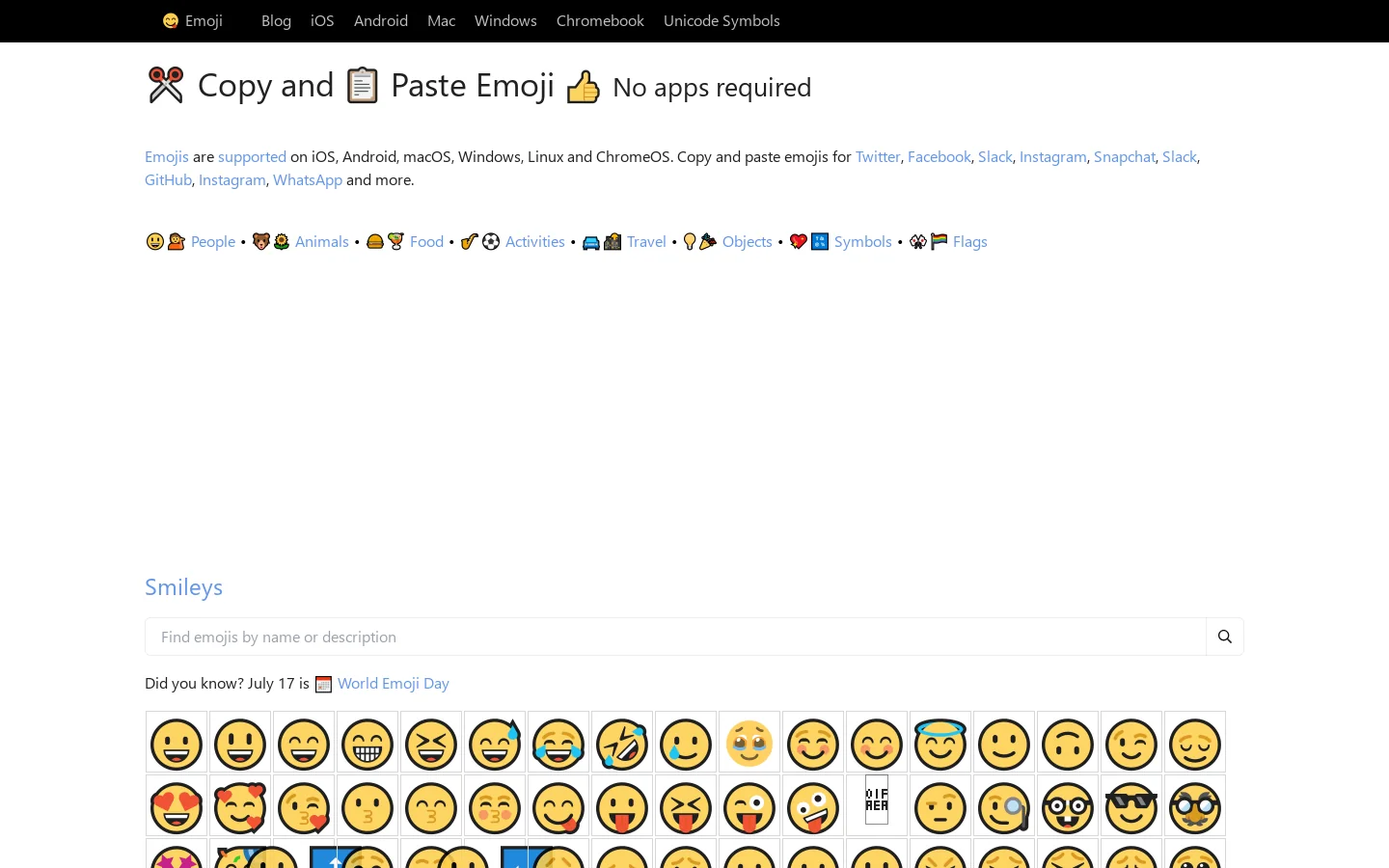This screenshot has width=1389, height=868.
Task: Choose the sunglasses face emoji
Action: pyautogui.click(x=1131, y=806)
